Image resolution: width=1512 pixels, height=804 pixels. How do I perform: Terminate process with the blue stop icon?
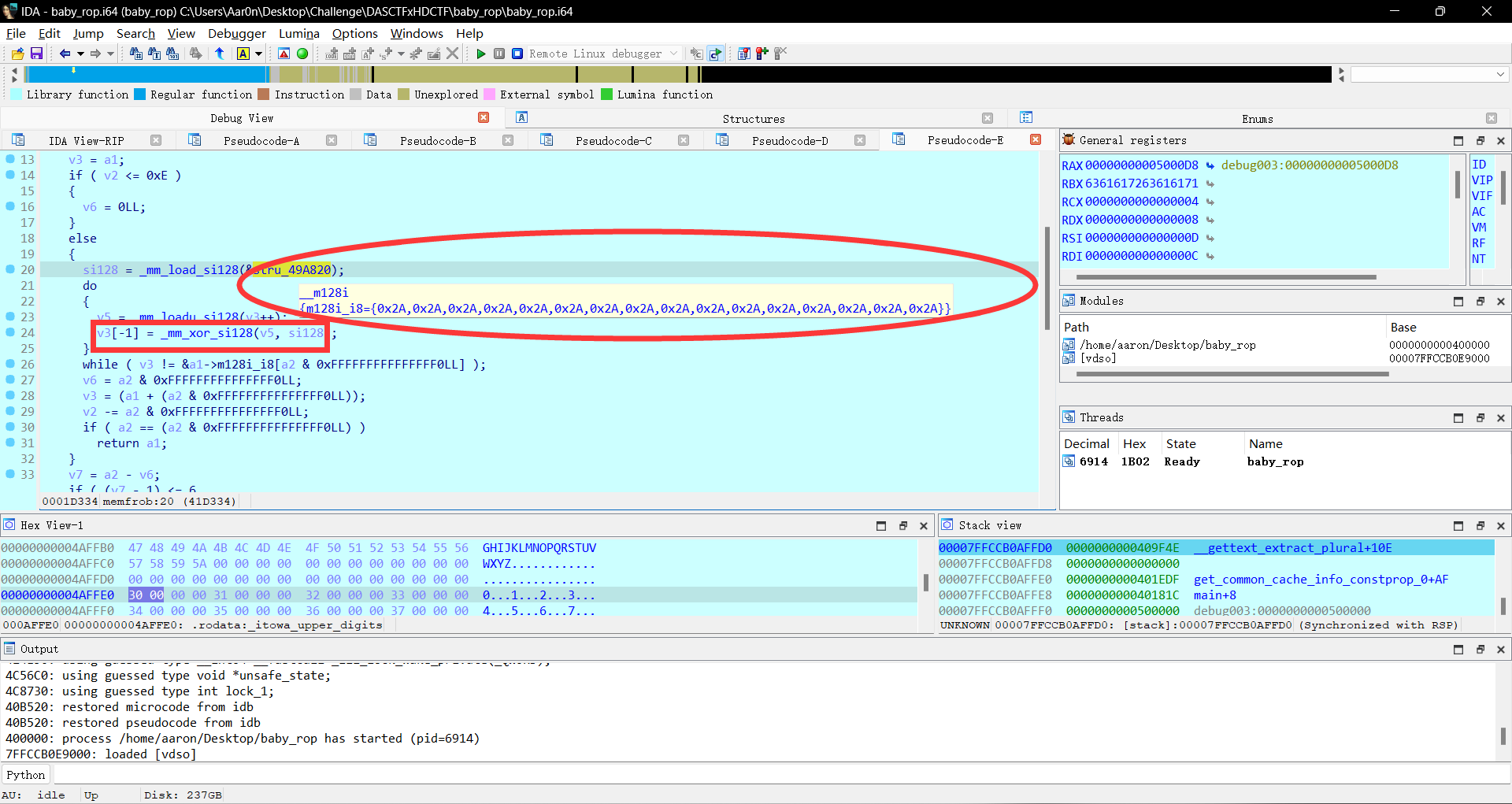pyautogui.click(x=517, y=54)
